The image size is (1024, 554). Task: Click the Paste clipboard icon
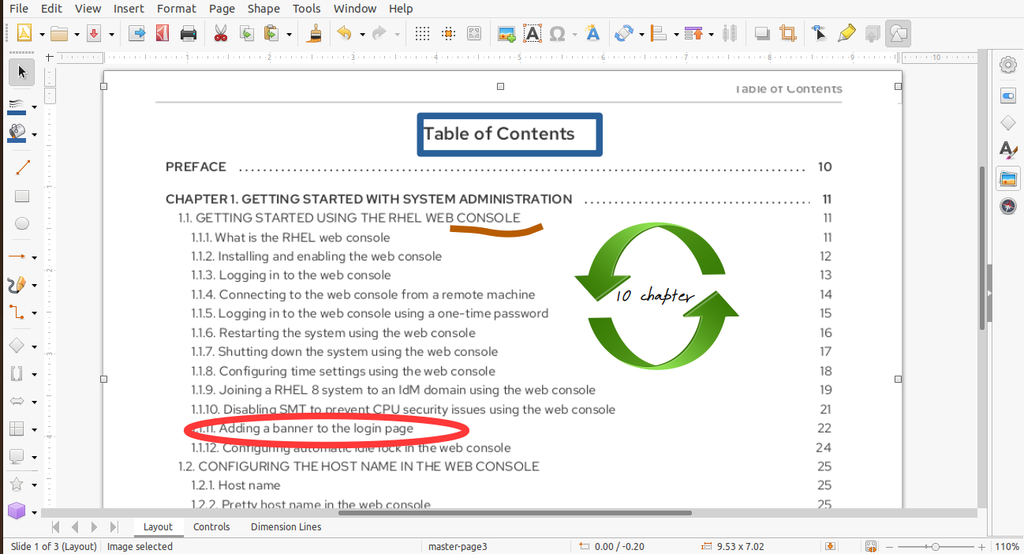271,33
